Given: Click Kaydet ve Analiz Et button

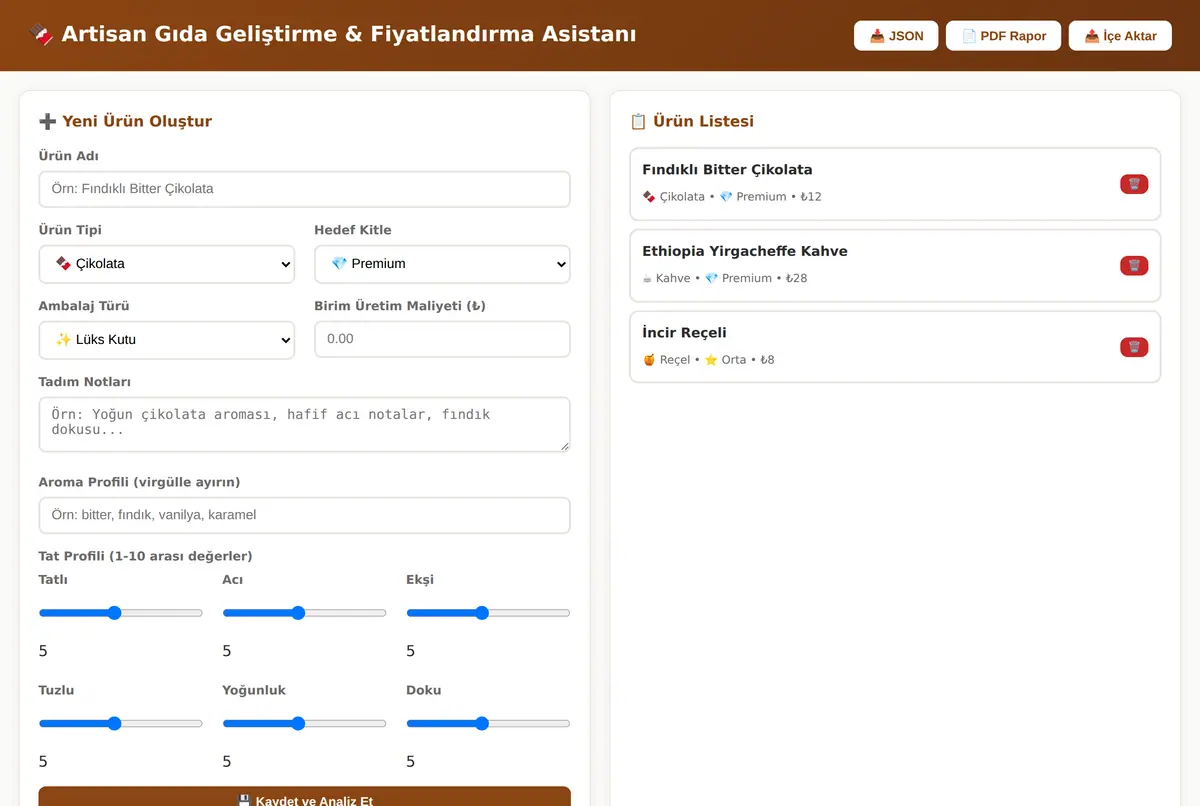Looking at the screenshot, I should tap(305, 797).
